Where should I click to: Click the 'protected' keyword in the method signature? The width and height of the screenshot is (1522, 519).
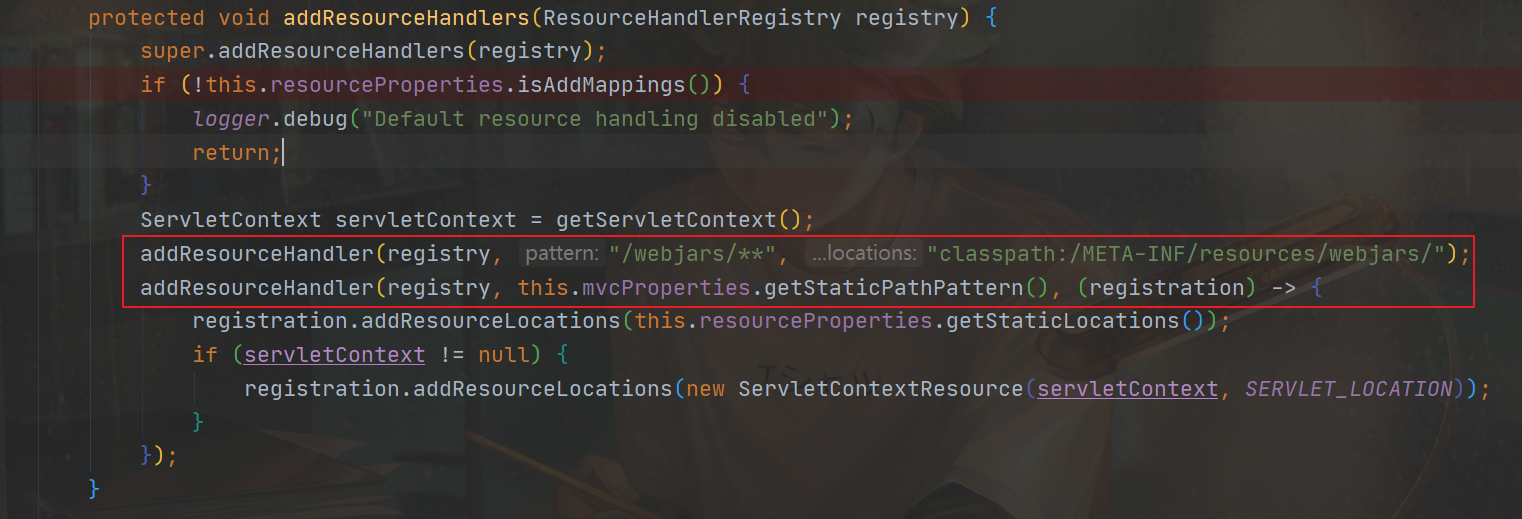tap(147, 18)
